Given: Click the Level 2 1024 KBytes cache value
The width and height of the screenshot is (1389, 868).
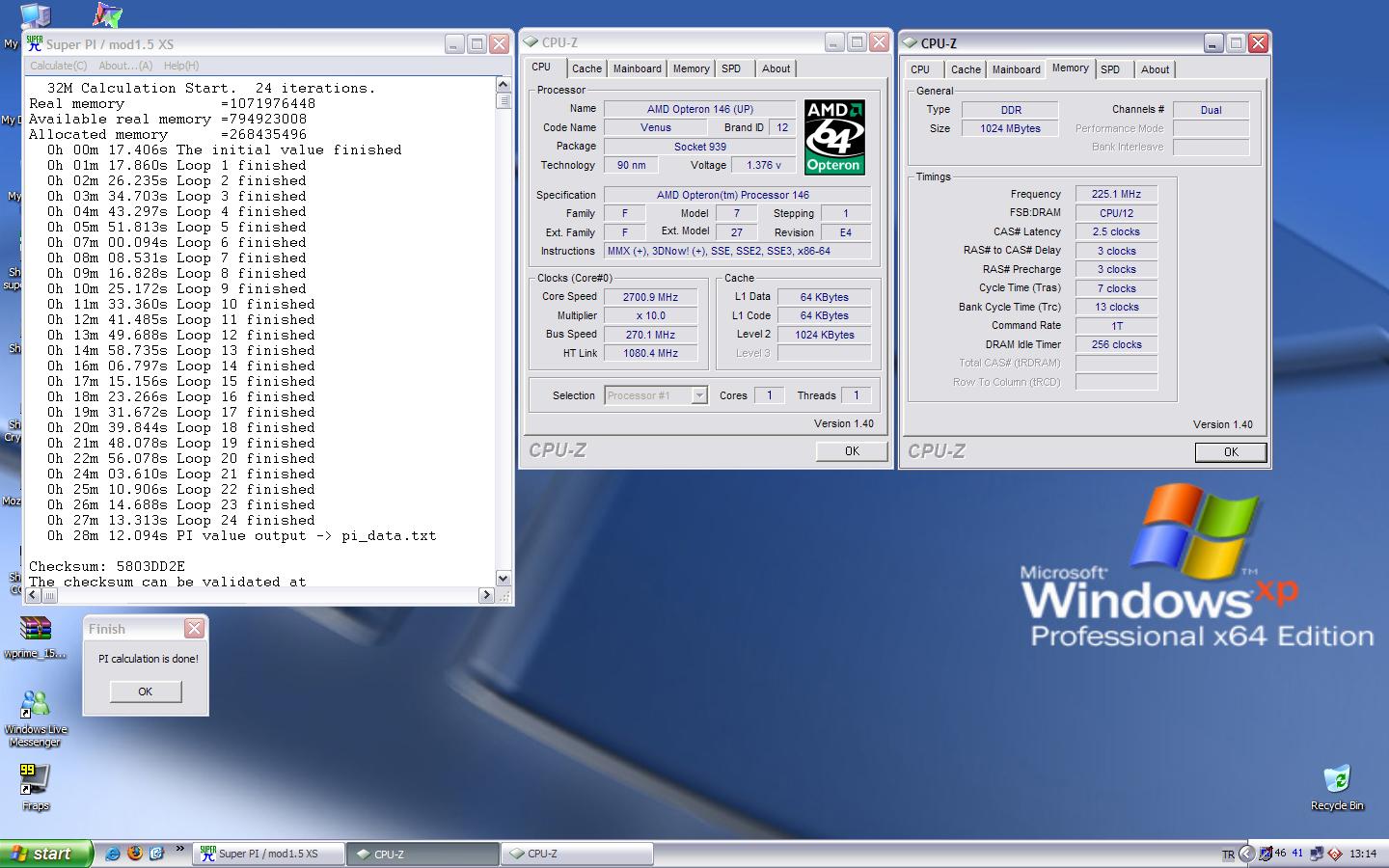Looking at the screenshot, I should [824, 335].
